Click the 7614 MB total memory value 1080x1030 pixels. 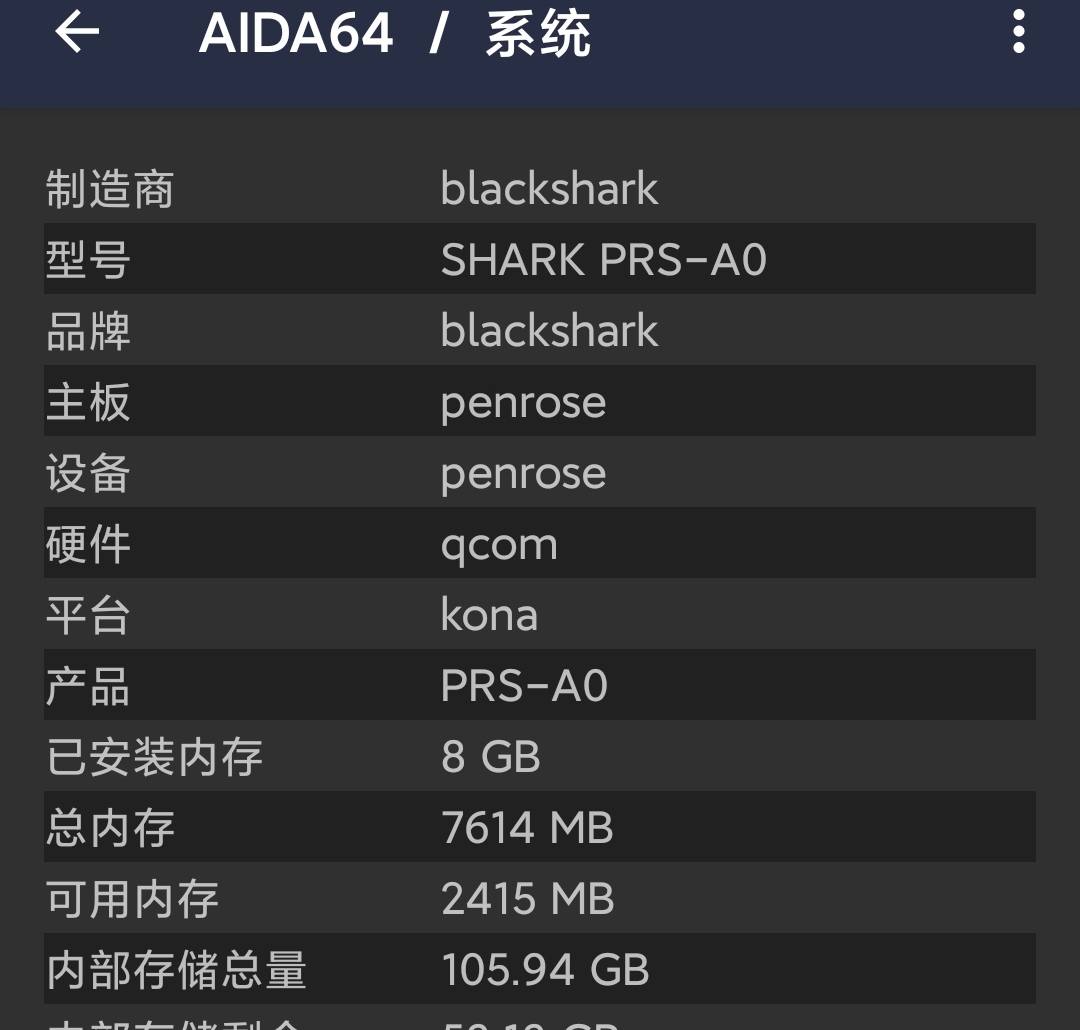(527, 827)
